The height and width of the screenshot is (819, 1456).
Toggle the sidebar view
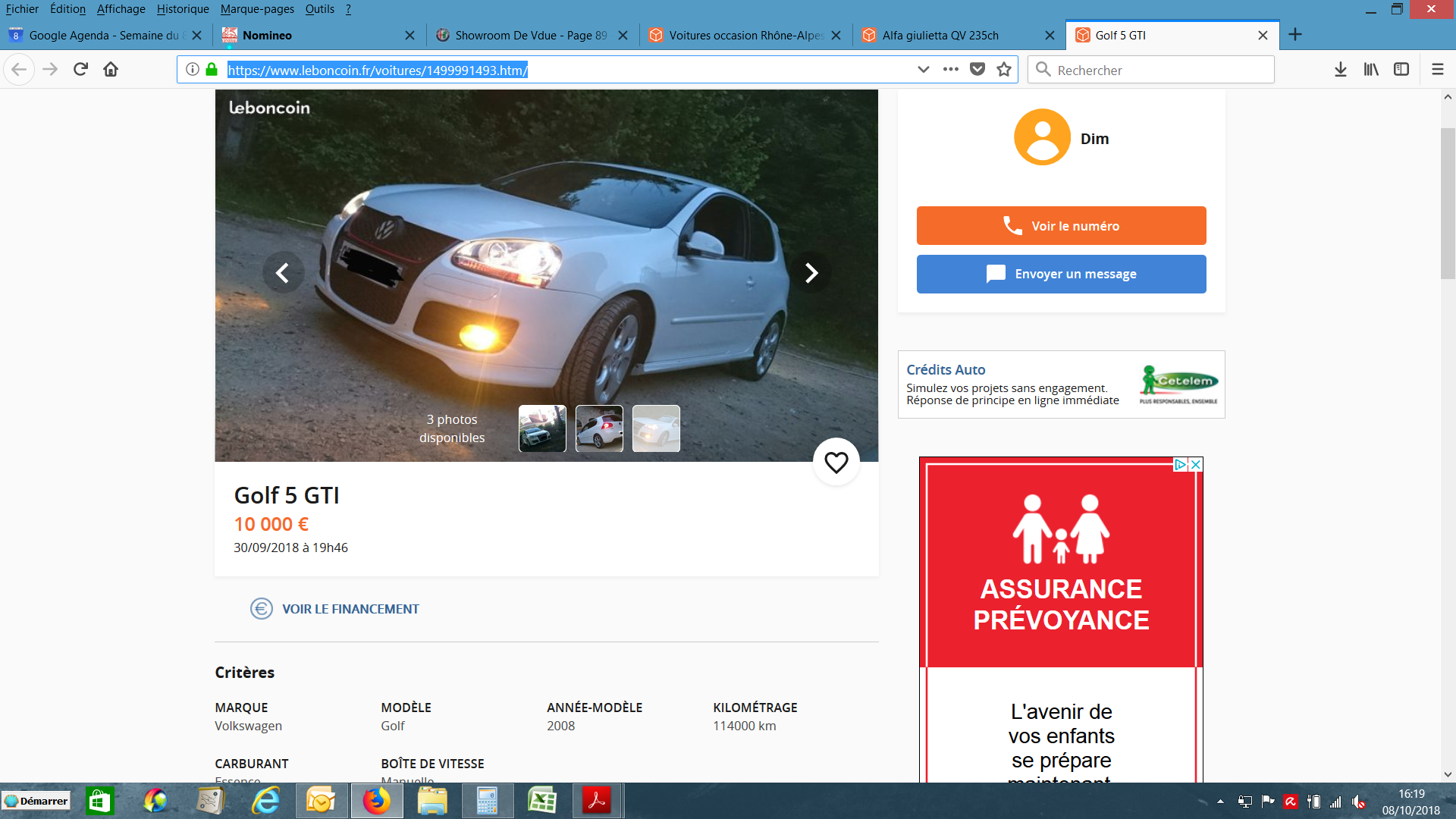1401,69
